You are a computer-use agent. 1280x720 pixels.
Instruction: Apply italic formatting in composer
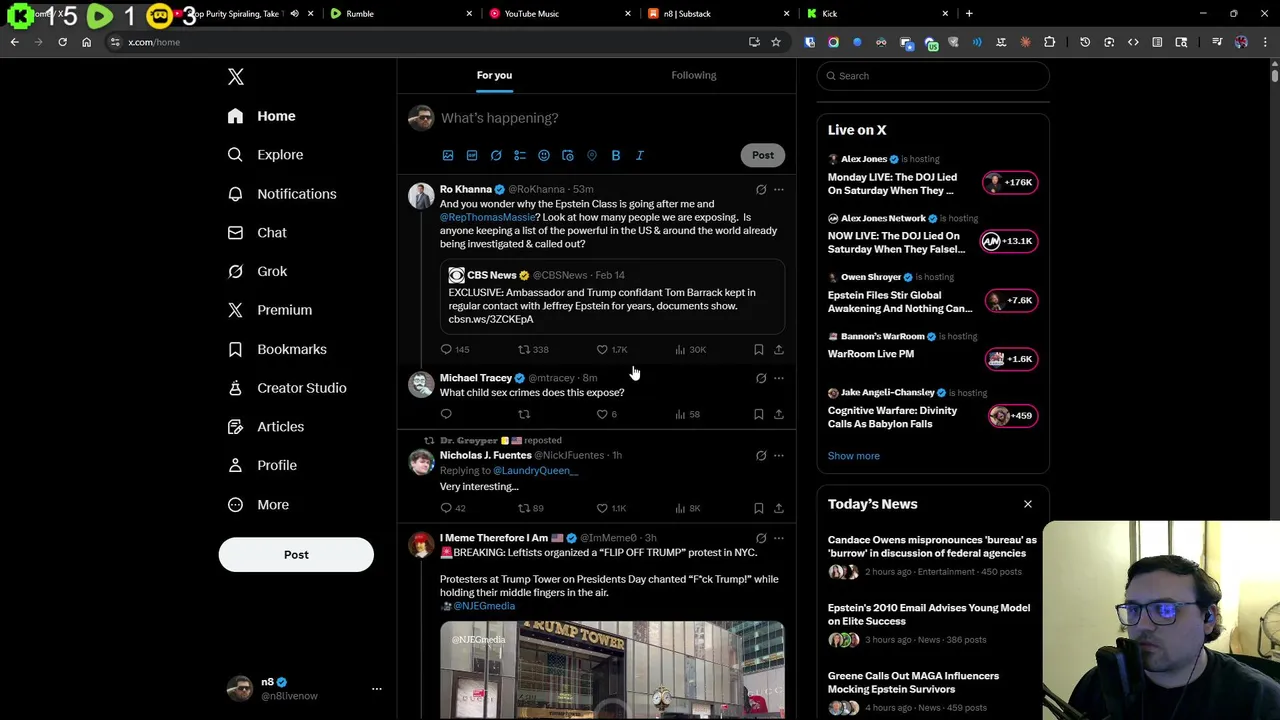(640, 155)
